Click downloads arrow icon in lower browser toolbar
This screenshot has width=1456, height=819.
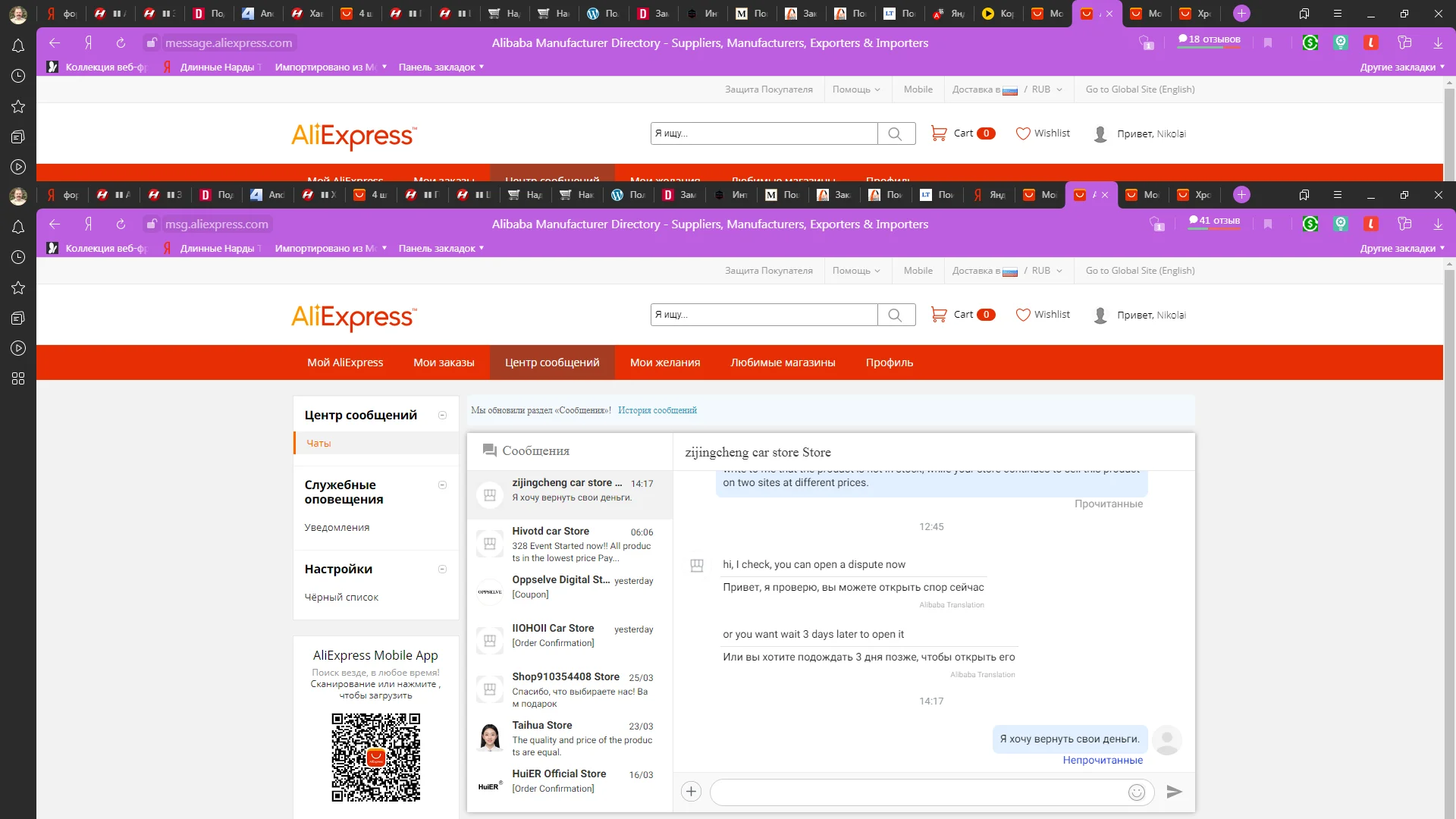coord(1438,224)
